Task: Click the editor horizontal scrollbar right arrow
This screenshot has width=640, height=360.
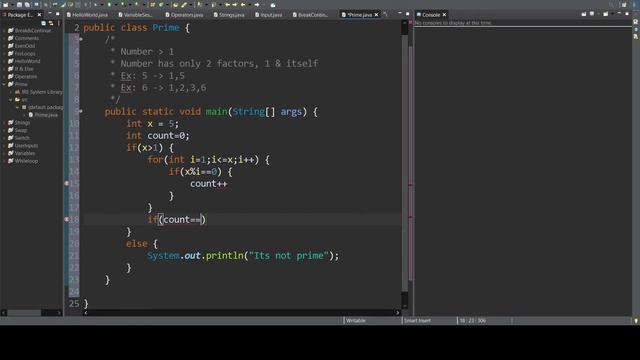Action: pyautogui.click(x=398, y=313)
